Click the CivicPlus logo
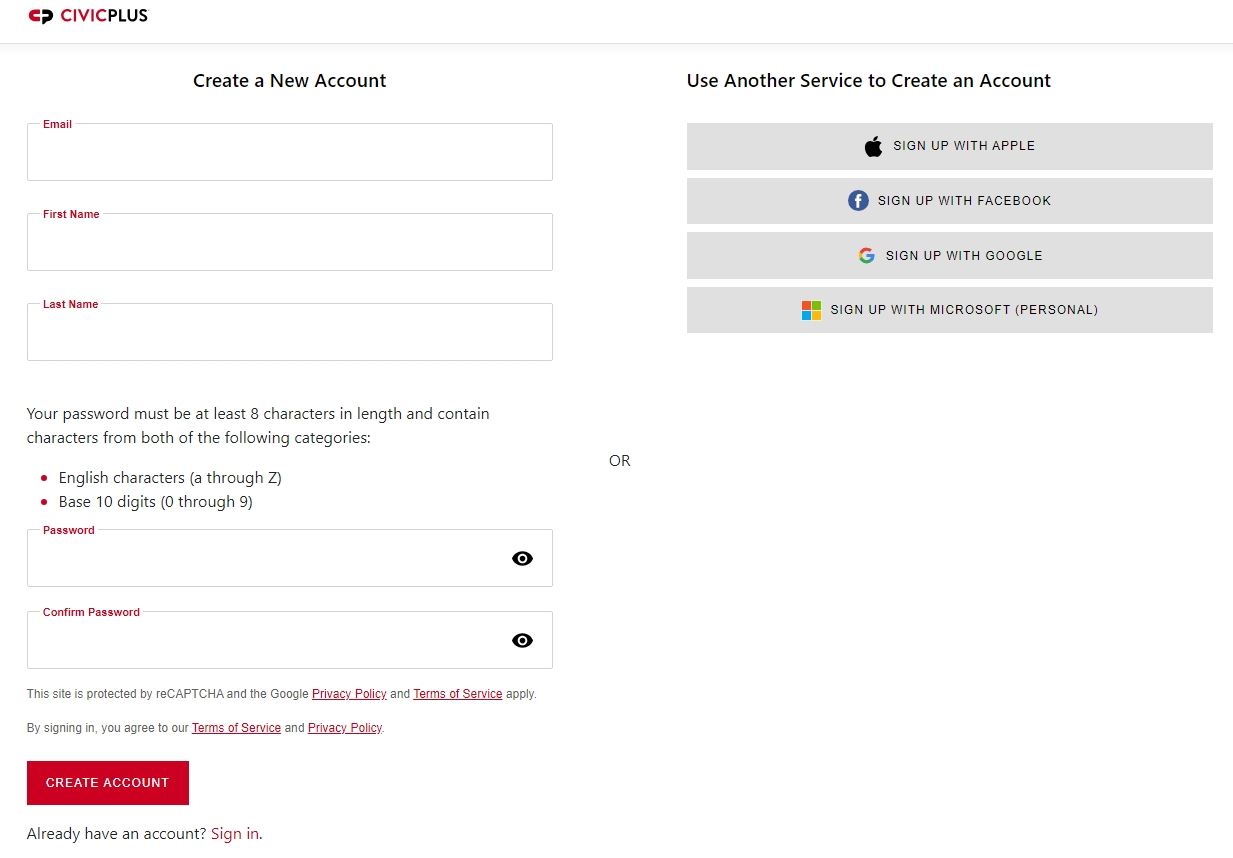The height and width of the screenshot is (858, 1233). (x=87, y=15)
